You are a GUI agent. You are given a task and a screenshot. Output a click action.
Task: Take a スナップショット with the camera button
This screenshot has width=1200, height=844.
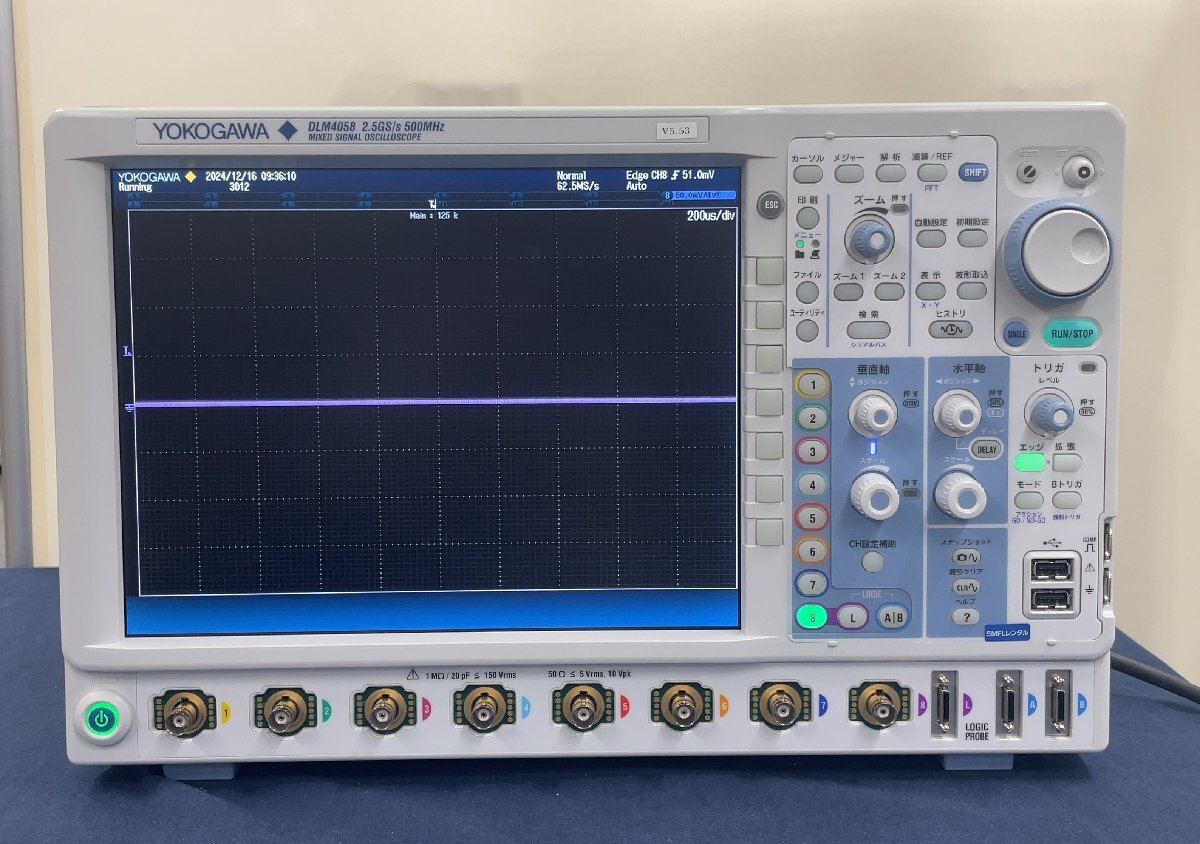(966, 558)
